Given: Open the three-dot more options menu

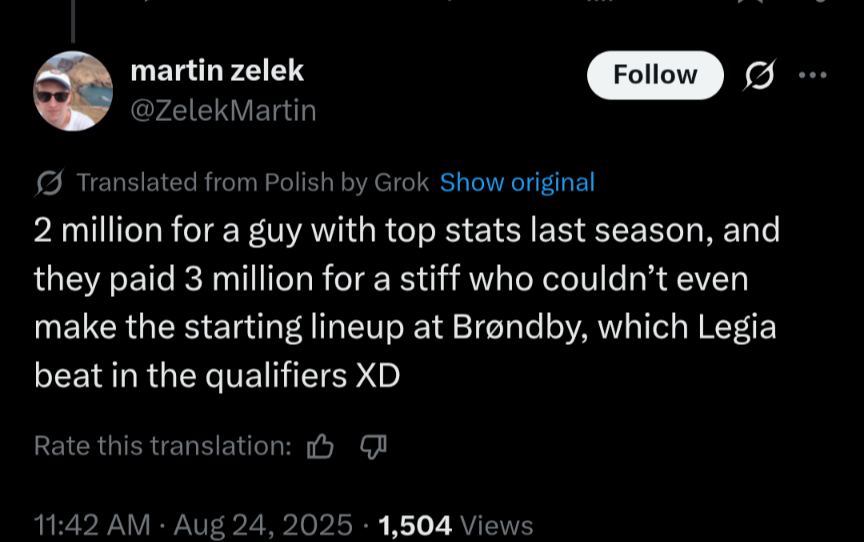Looking at the screenshot, I should click(x=813, y=75).
